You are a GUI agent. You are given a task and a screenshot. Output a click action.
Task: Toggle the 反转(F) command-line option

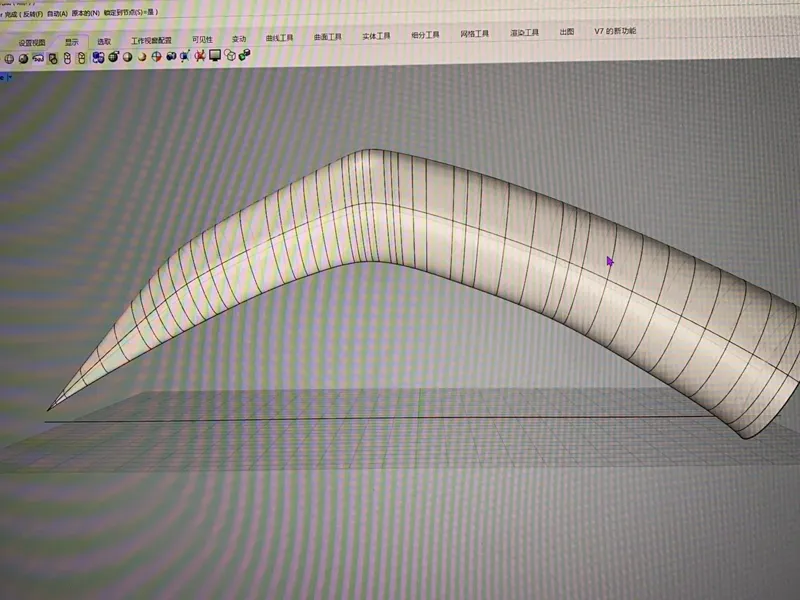point(33,14)
